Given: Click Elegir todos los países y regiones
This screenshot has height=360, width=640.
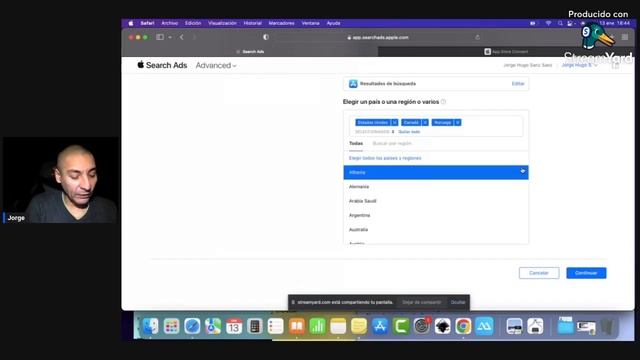Looking at the screenshot, I should (385, 158).
